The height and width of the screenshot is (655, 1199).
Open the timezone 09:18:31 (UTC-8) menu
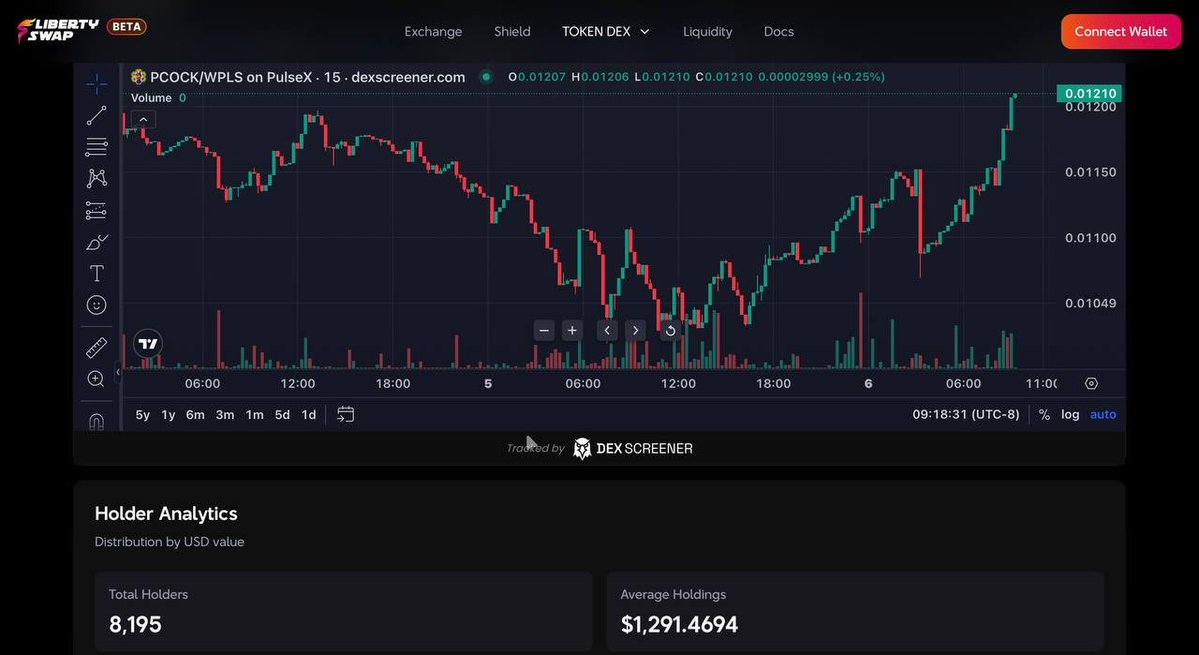[x=966, y=414]
